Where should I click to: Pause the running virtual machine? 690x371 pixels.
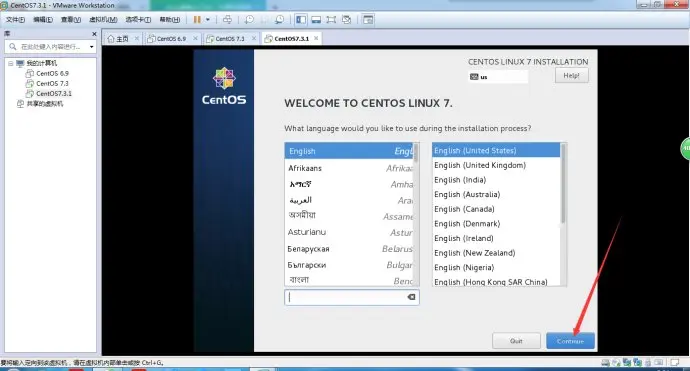[197, 19]
